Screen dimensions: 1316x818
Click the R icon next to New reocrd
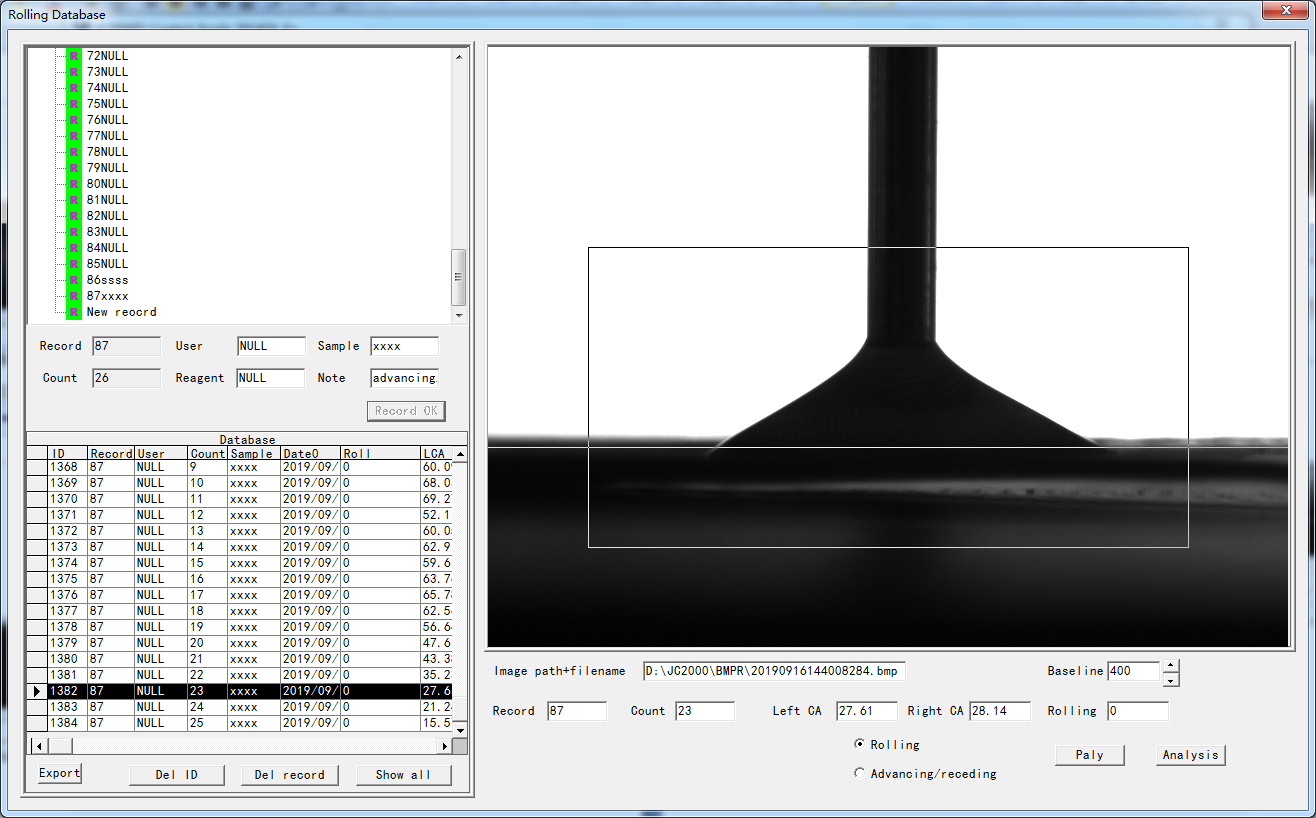point(74,312)
